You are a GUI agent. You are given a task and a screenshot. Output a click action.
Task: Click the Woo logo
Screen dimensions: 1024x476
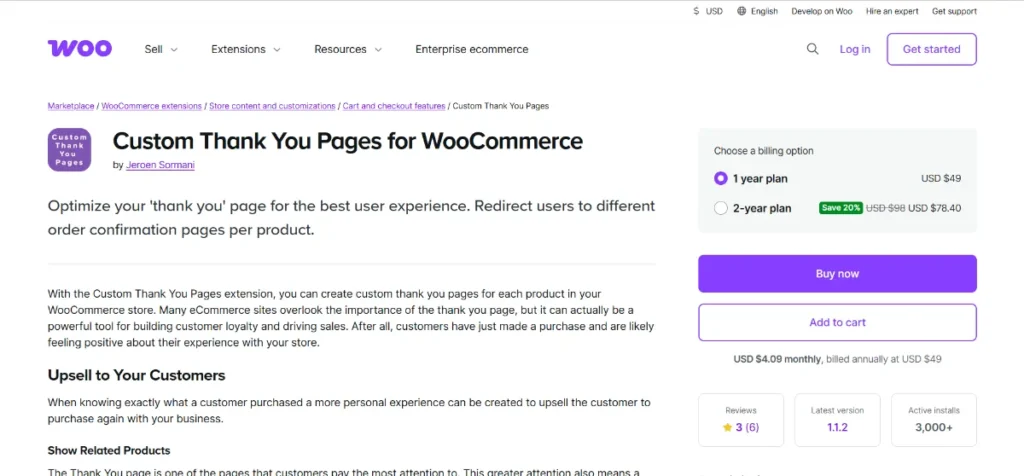(x=80, y=48)
